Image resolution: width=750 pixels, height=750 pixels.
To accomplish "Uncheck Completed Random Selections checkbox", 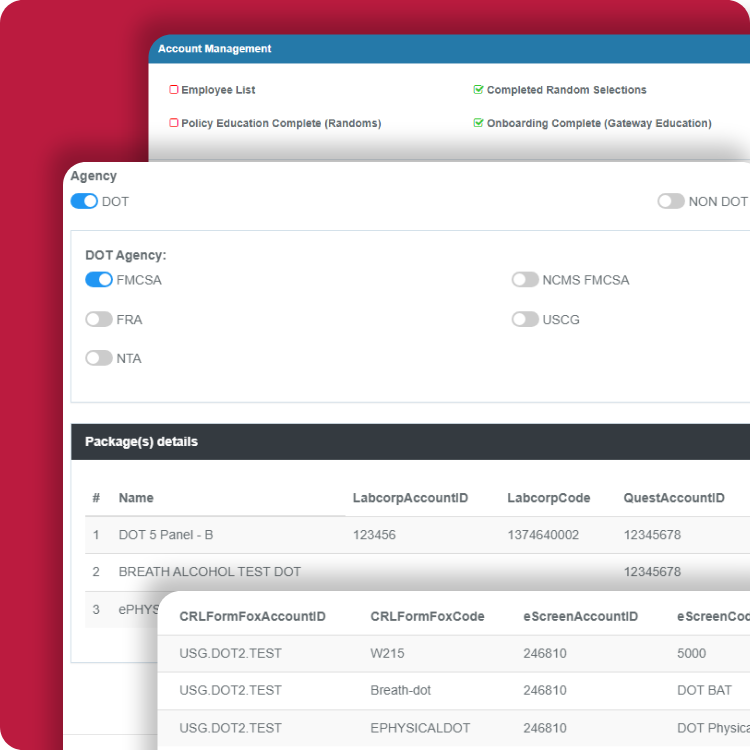I will [478, 89].
